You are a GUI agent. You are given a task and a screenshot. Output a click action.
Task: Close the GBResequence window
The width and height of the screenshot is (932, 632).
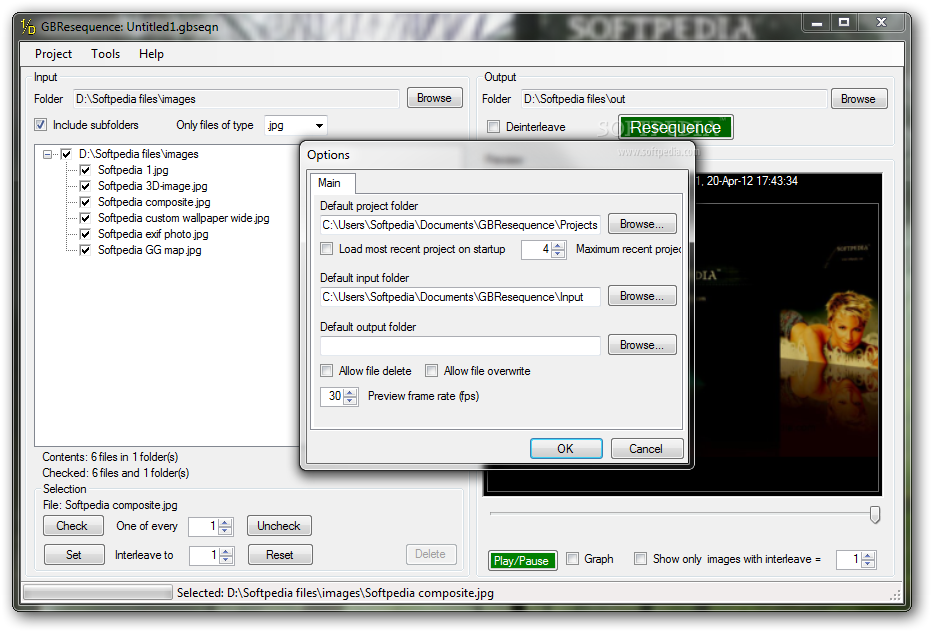pos(881,22)
